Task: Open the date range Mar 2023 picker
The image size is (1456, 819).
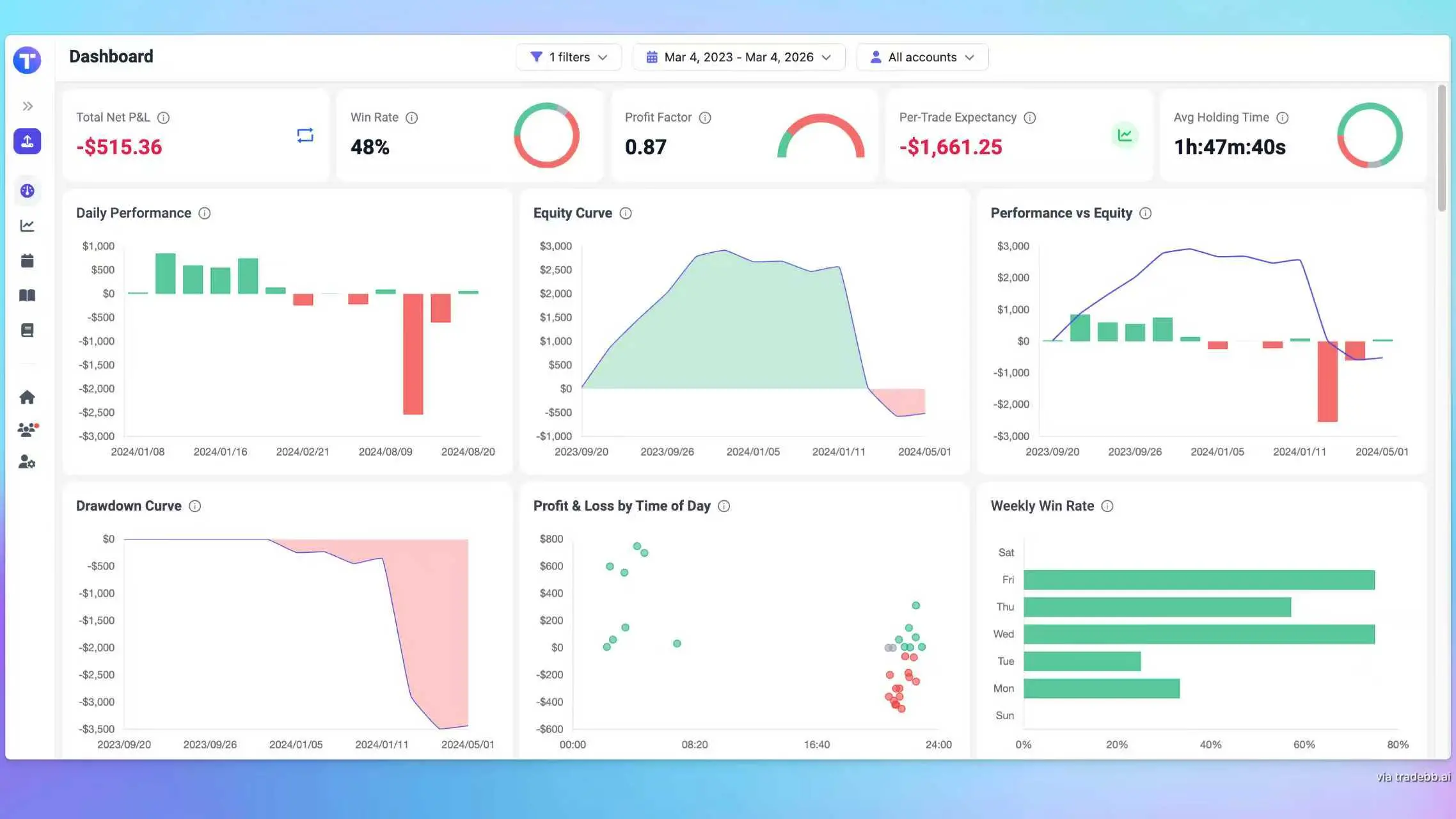Action: pyautogui.click(x=739, y=56)
